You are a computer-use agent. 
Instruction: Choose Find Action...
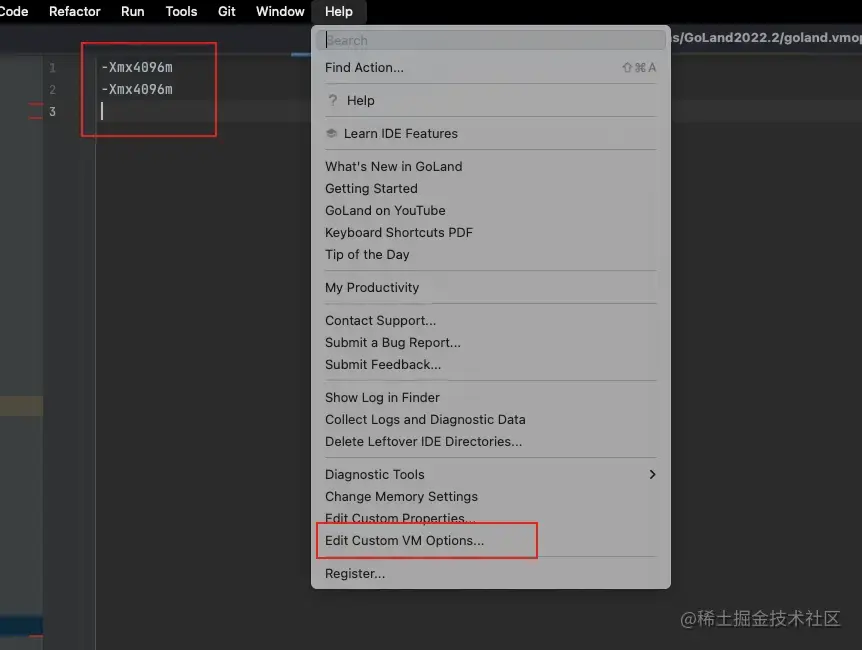coord(490,68)
